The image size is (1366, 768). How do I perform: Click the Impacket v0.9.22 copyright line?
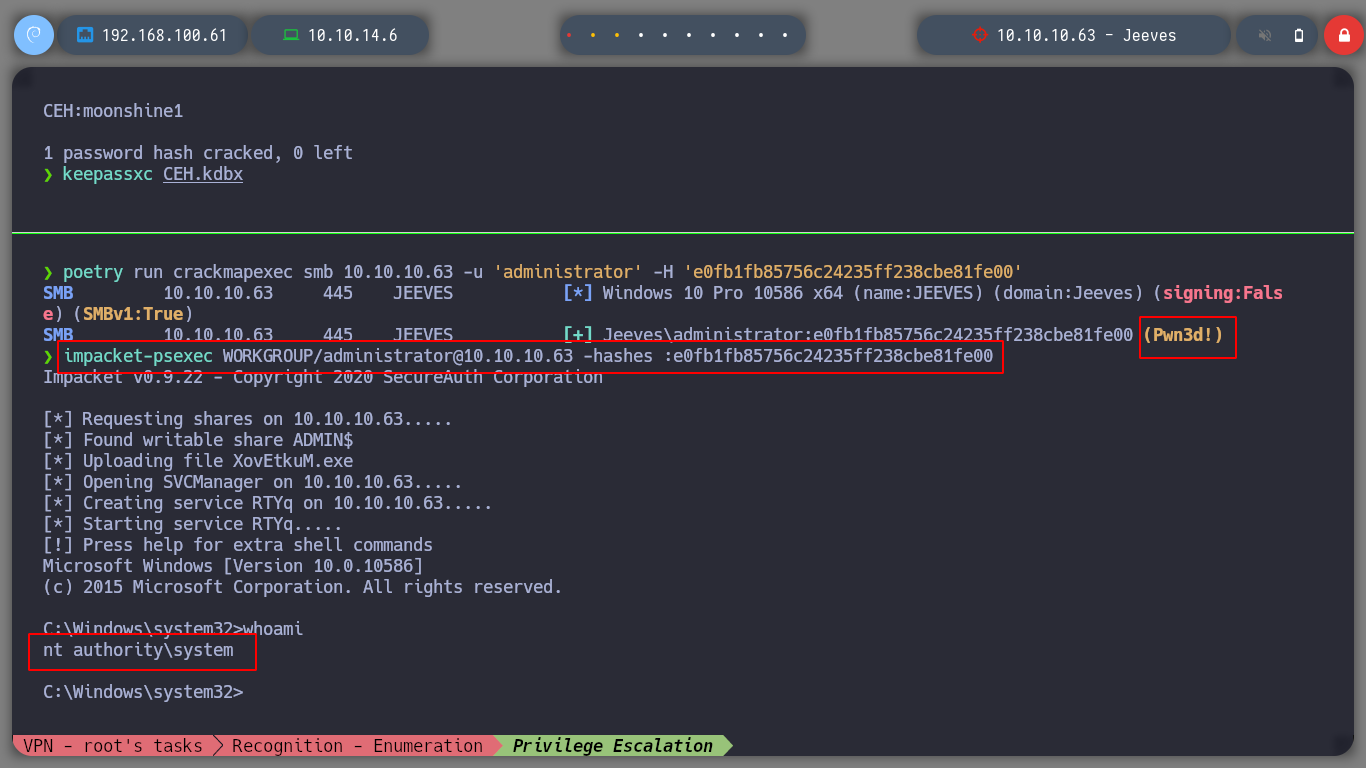tap(323, 377)
